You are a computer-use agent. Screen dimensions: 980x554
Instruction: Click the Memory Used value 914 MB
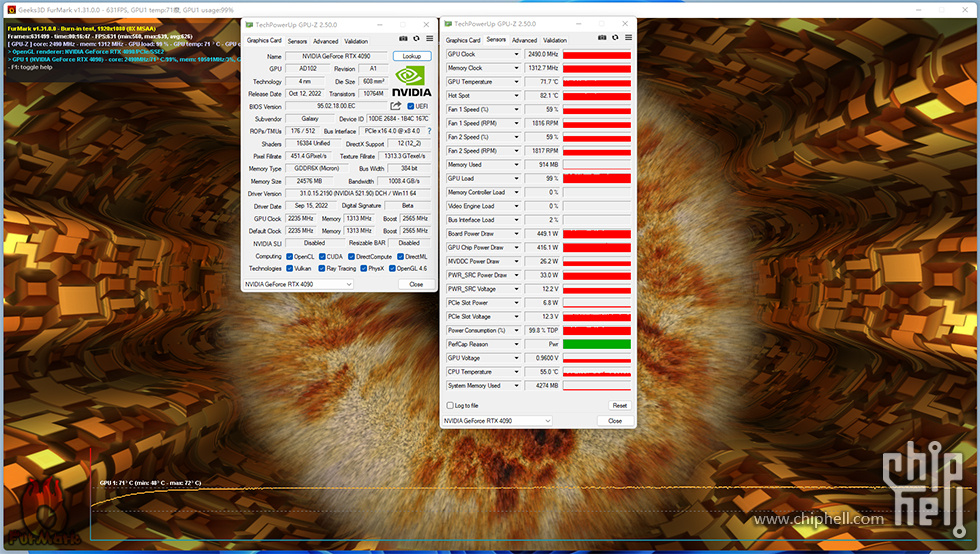click(x=542, y=164)
